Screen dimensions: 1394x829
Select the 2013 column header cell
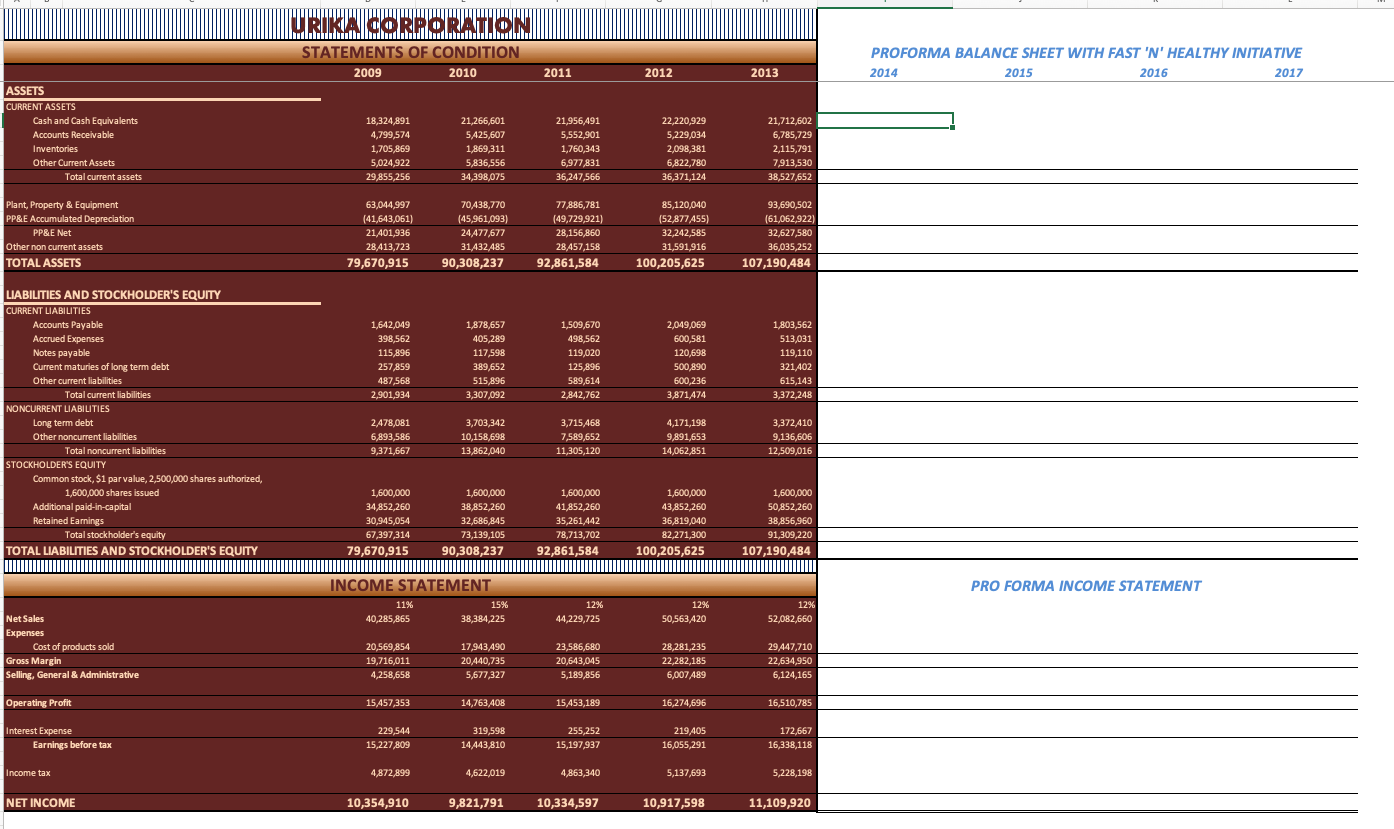tap(764, 72)
